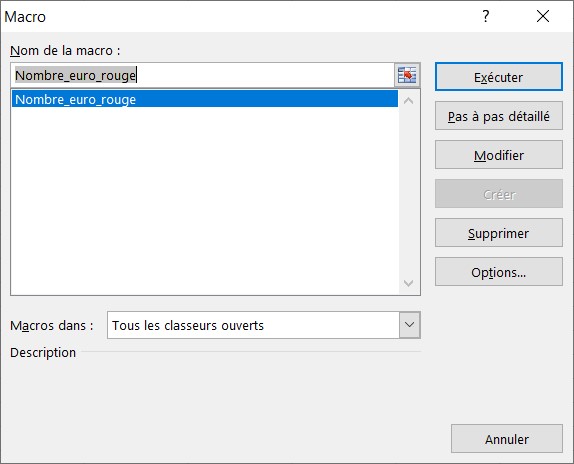Dismiss the dialog with Annuler
The height and width of the screenshot is (464, 574).
[x=507, y=439]
